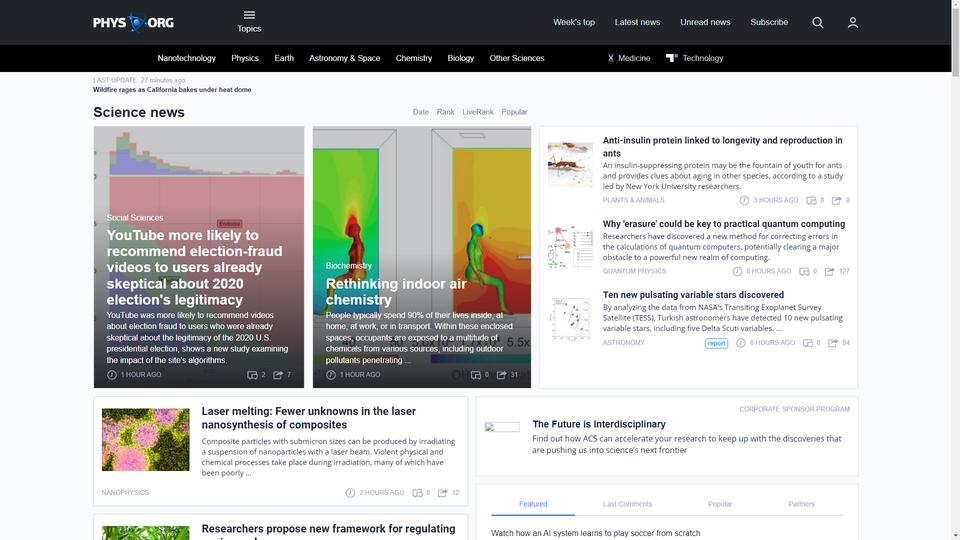This screenshot has width=960, height=540.
Task: Click share icon on YouTube election article
Action: 278,375
